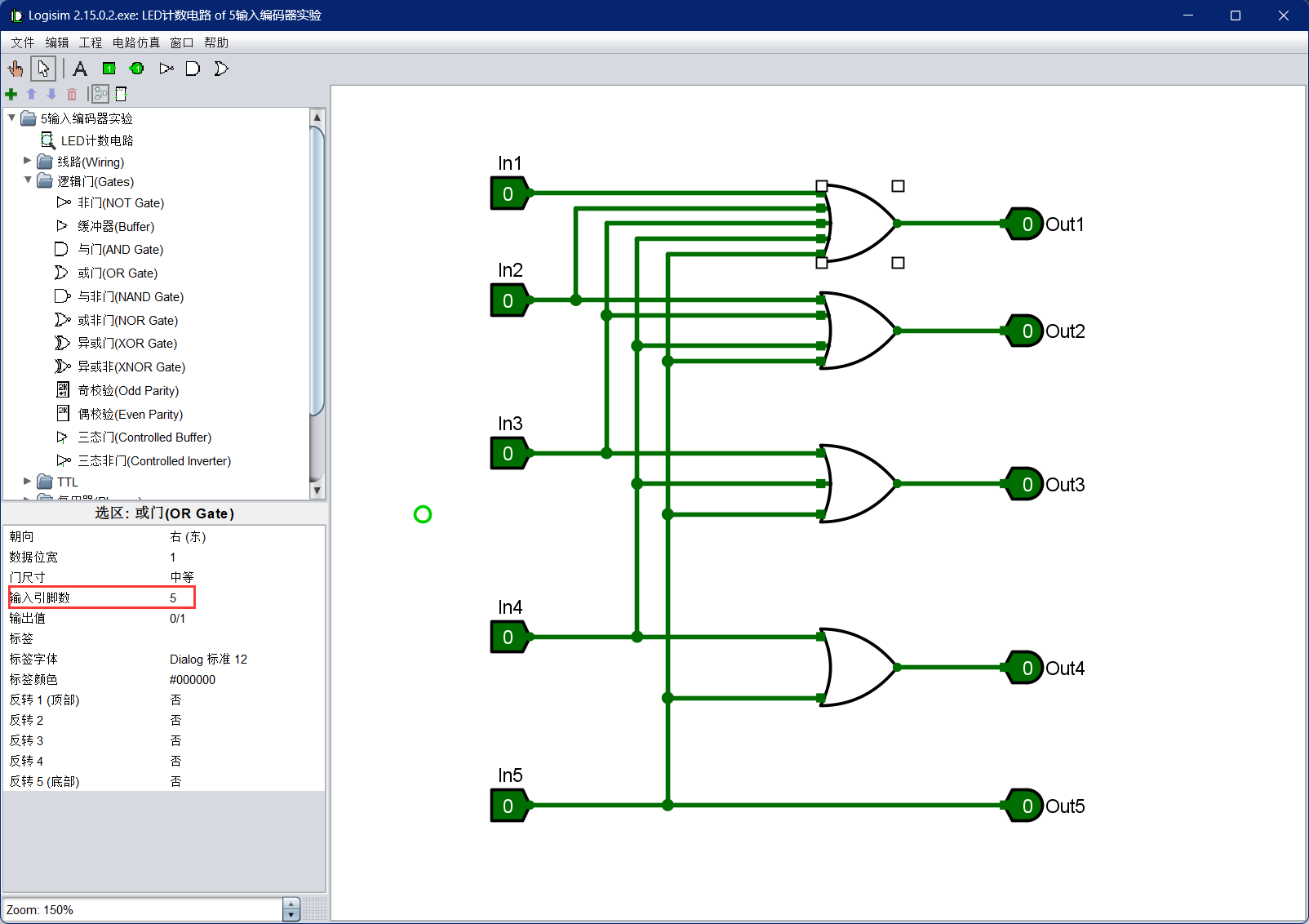Select the OR gate driving Out4

coord(859,667)
